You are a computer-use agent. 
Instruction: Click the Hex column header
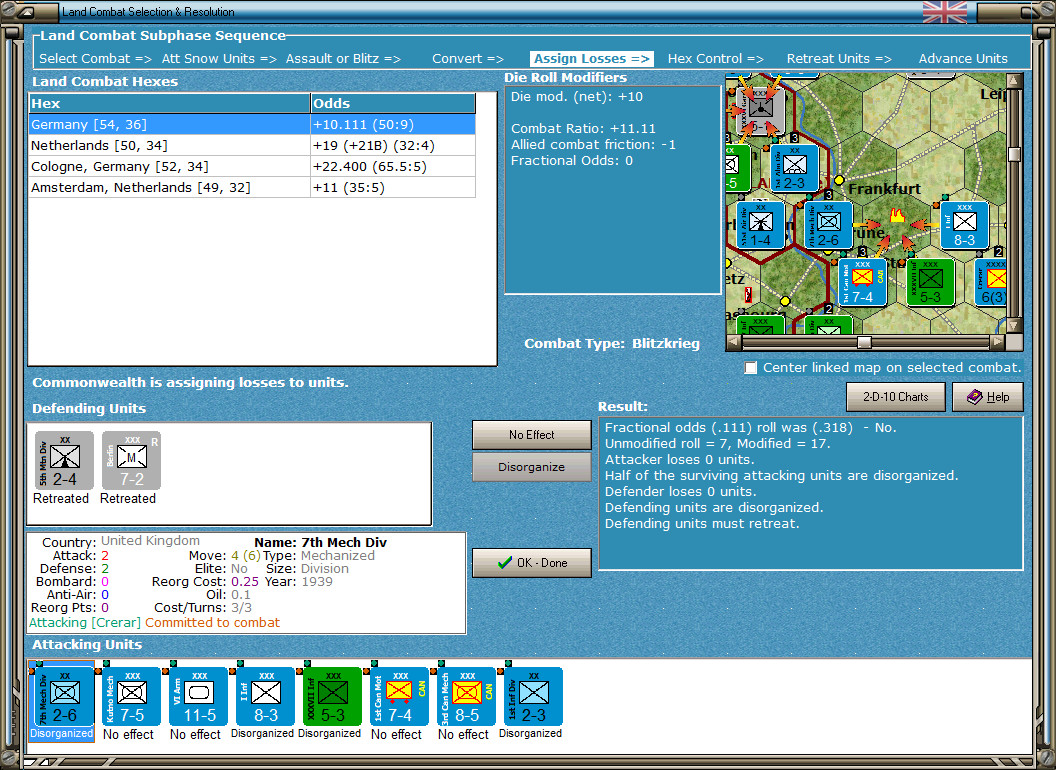tap(169, 103)
